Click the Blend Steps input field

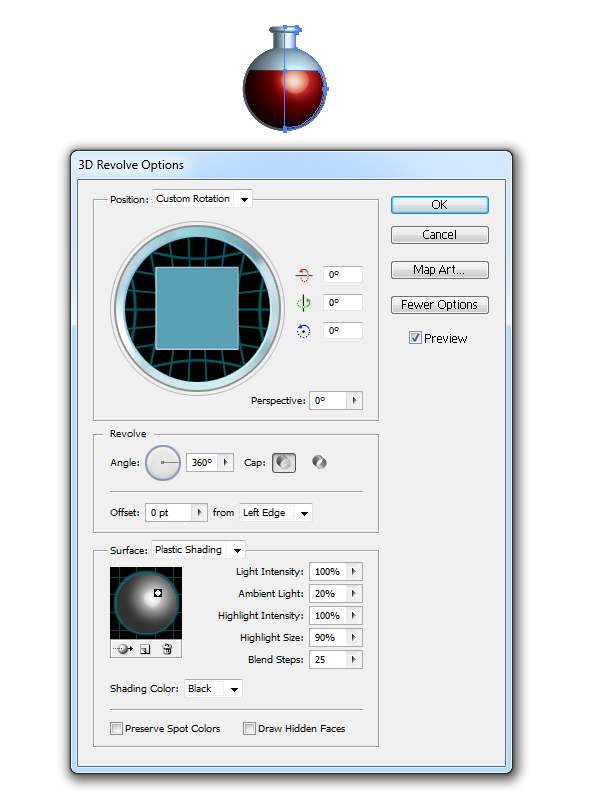tap(328, 660)
